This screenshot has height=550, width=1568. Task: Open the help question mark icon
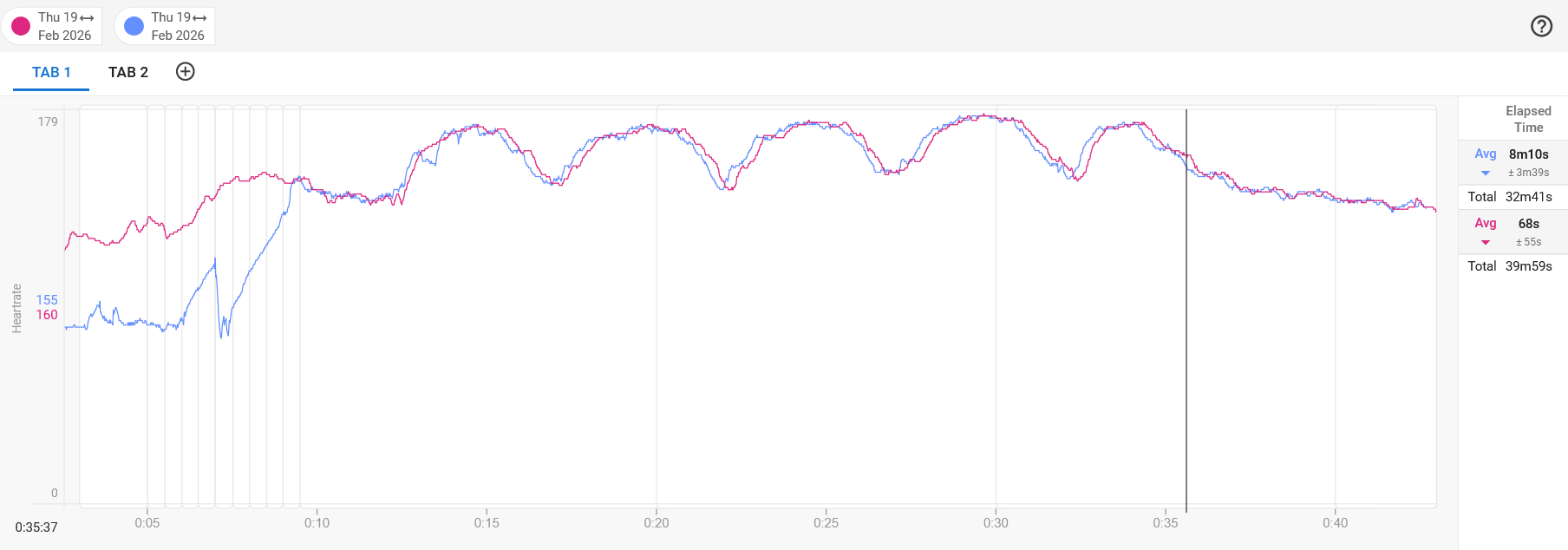(x=1541, y=26)
